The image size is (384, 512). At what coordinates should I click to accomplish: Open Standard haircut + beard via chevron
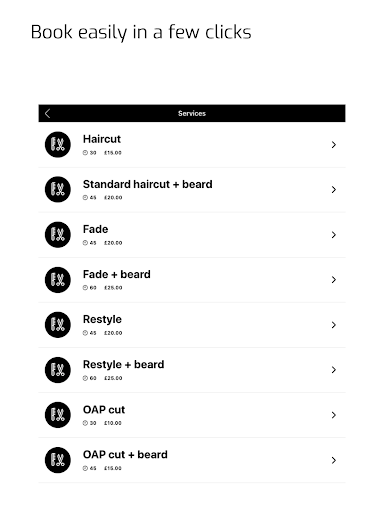point(333,190)
